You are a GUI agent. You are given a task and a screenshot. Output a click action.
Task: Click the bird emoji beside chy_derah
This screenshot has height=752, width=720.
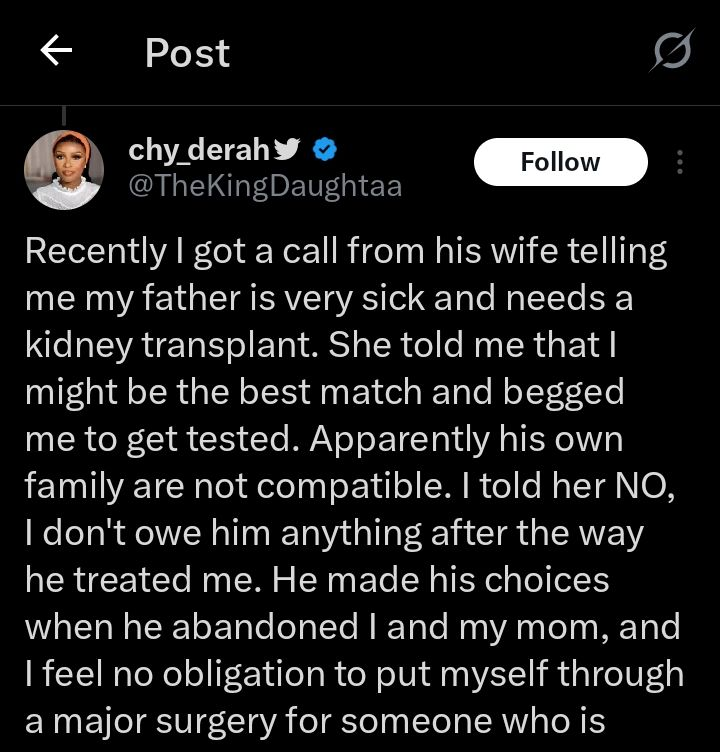[287, 150]
